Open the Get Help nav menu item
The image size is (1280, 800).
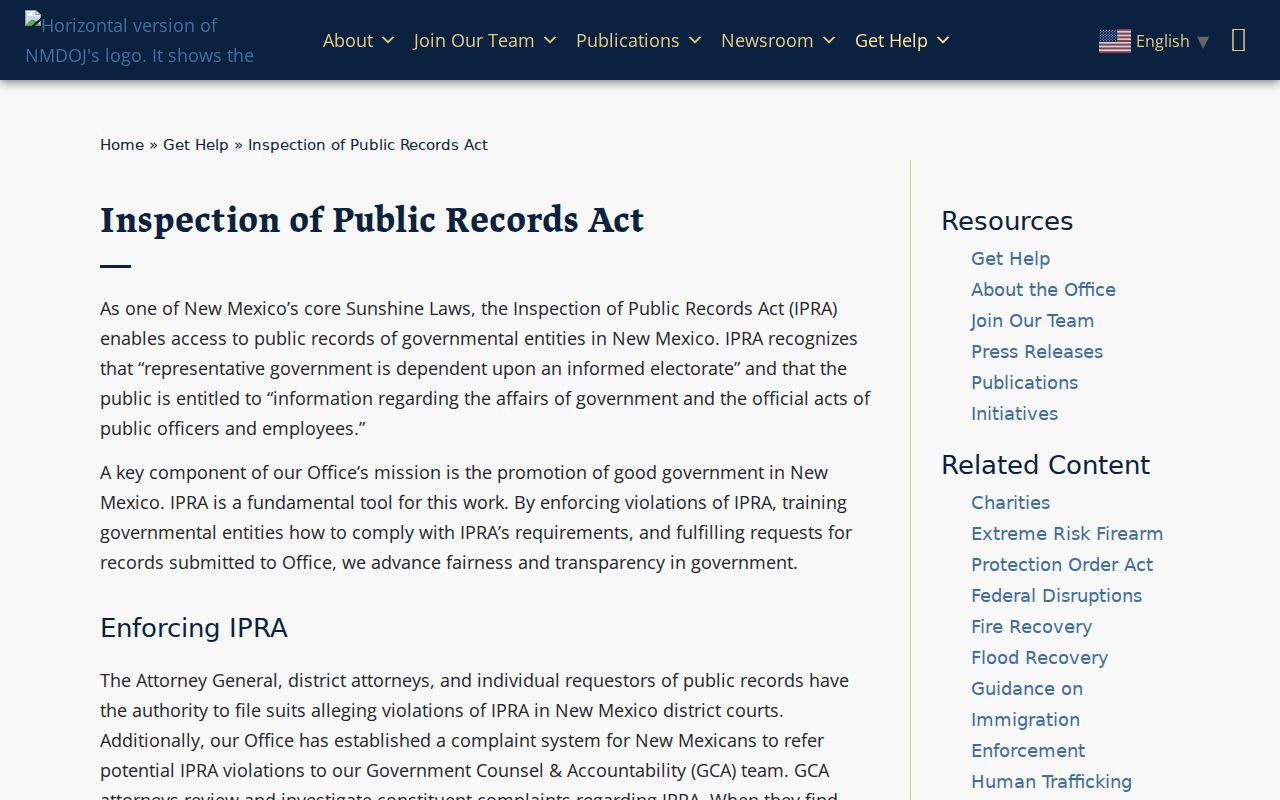891,40
